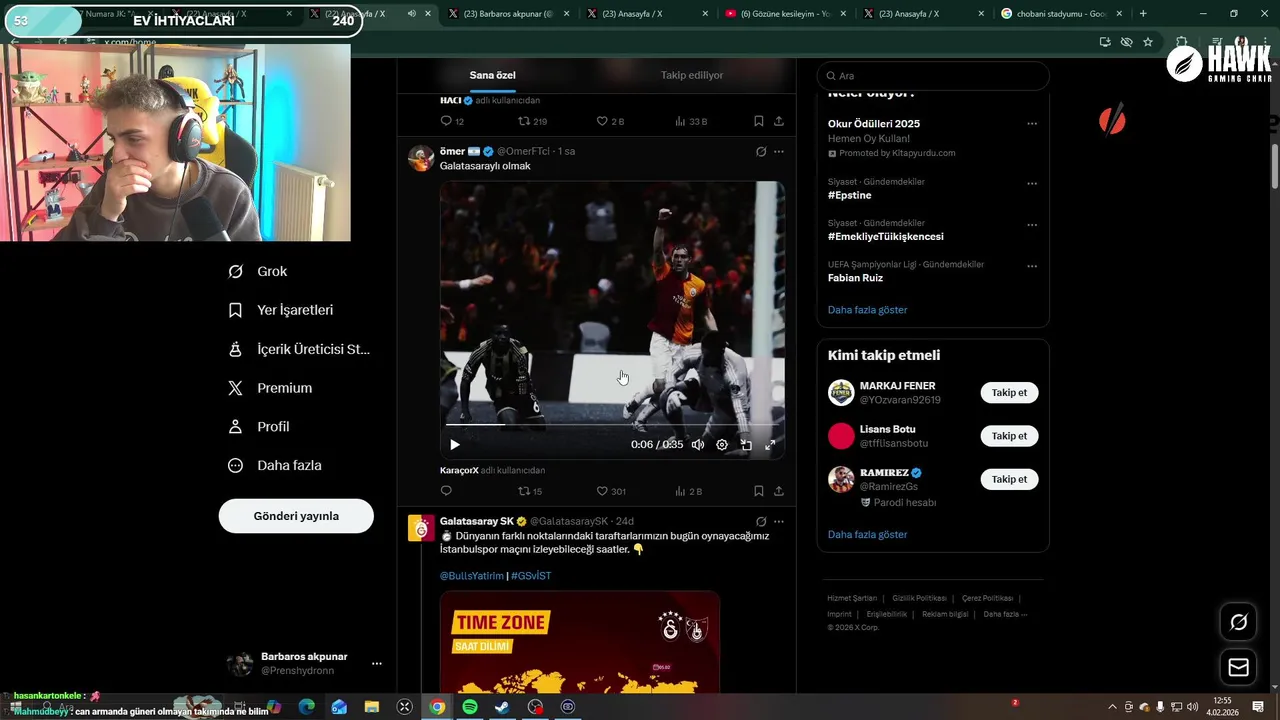Open Yer İşaretleri bookmarks in sidebar
This screenshot has height=720, width=1280.
[x=281, y=310]
